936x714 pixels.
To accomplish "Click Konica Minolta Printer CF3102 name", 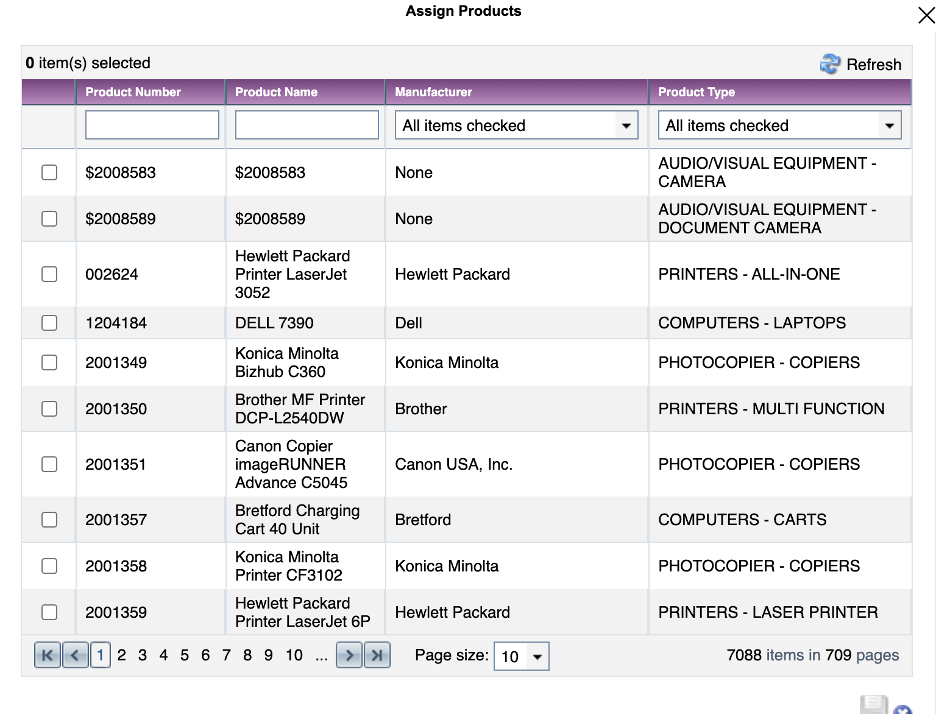I will pos(289,566).
